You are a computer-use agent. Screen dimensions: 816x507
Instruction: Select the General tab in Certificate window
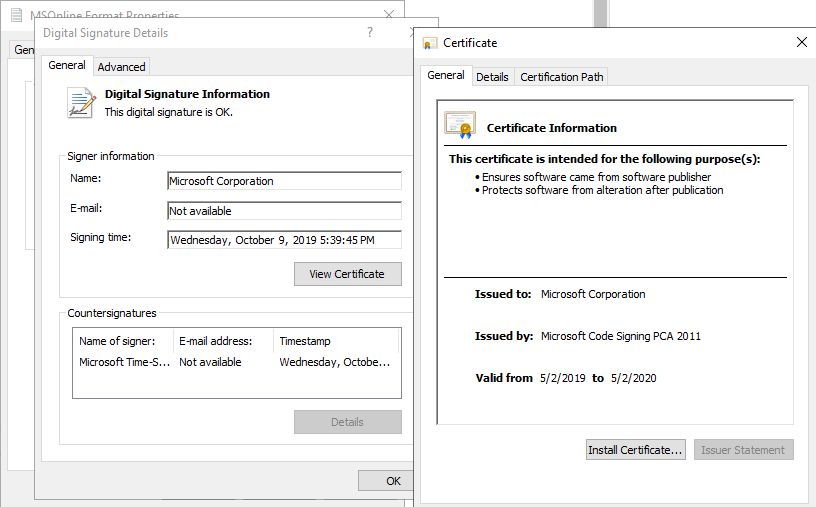(445, 76)
